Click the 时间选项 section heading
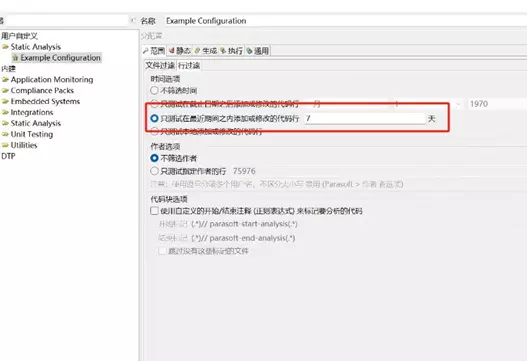 [165, 79]
